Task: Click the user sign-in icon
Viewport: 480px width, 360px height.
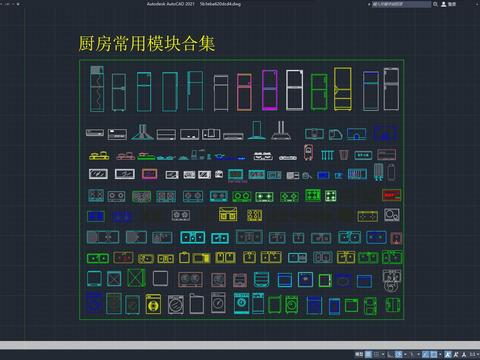Action: tap(444, 4)
